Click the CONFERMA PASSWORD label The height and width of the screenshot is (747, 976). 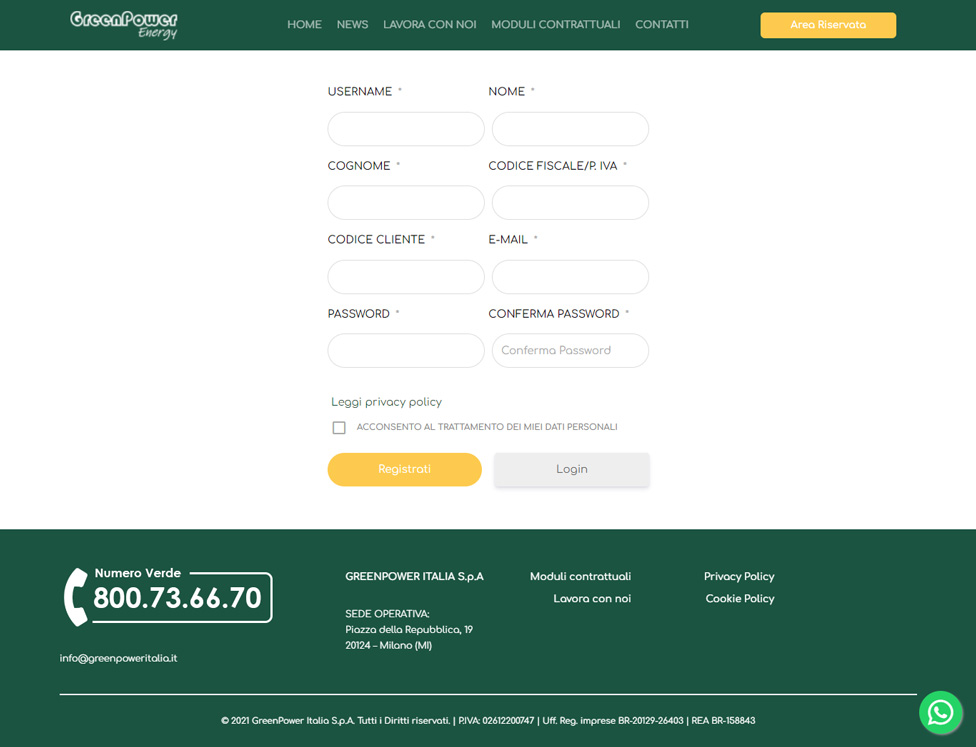tap(553, 314)
